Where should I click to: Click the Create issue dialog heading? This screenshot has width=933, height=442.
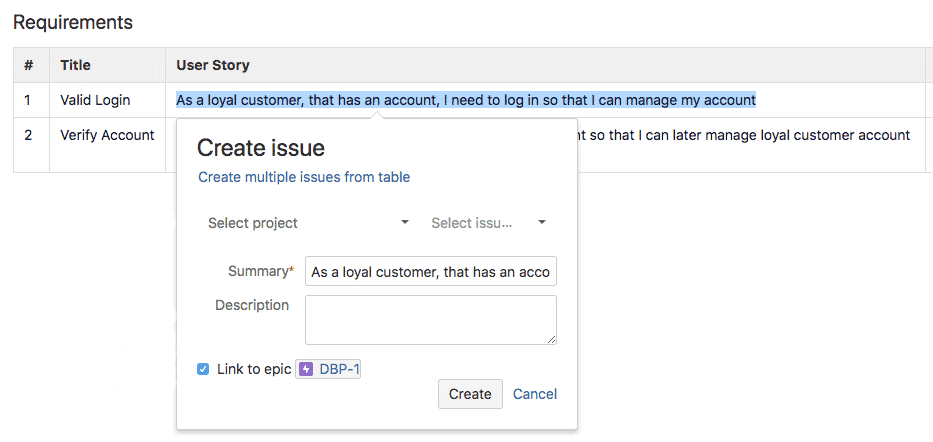coord(261,148)
